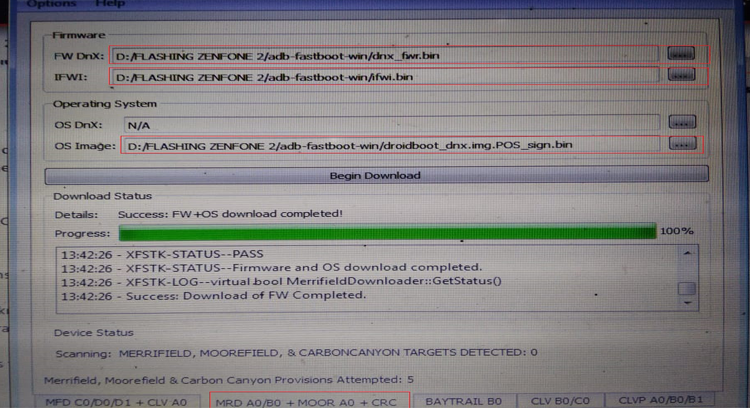The width and height of the screenshot is (750, 408).
Task: Click the OS DnX N/A field
Action: click(x=392, y=125)
